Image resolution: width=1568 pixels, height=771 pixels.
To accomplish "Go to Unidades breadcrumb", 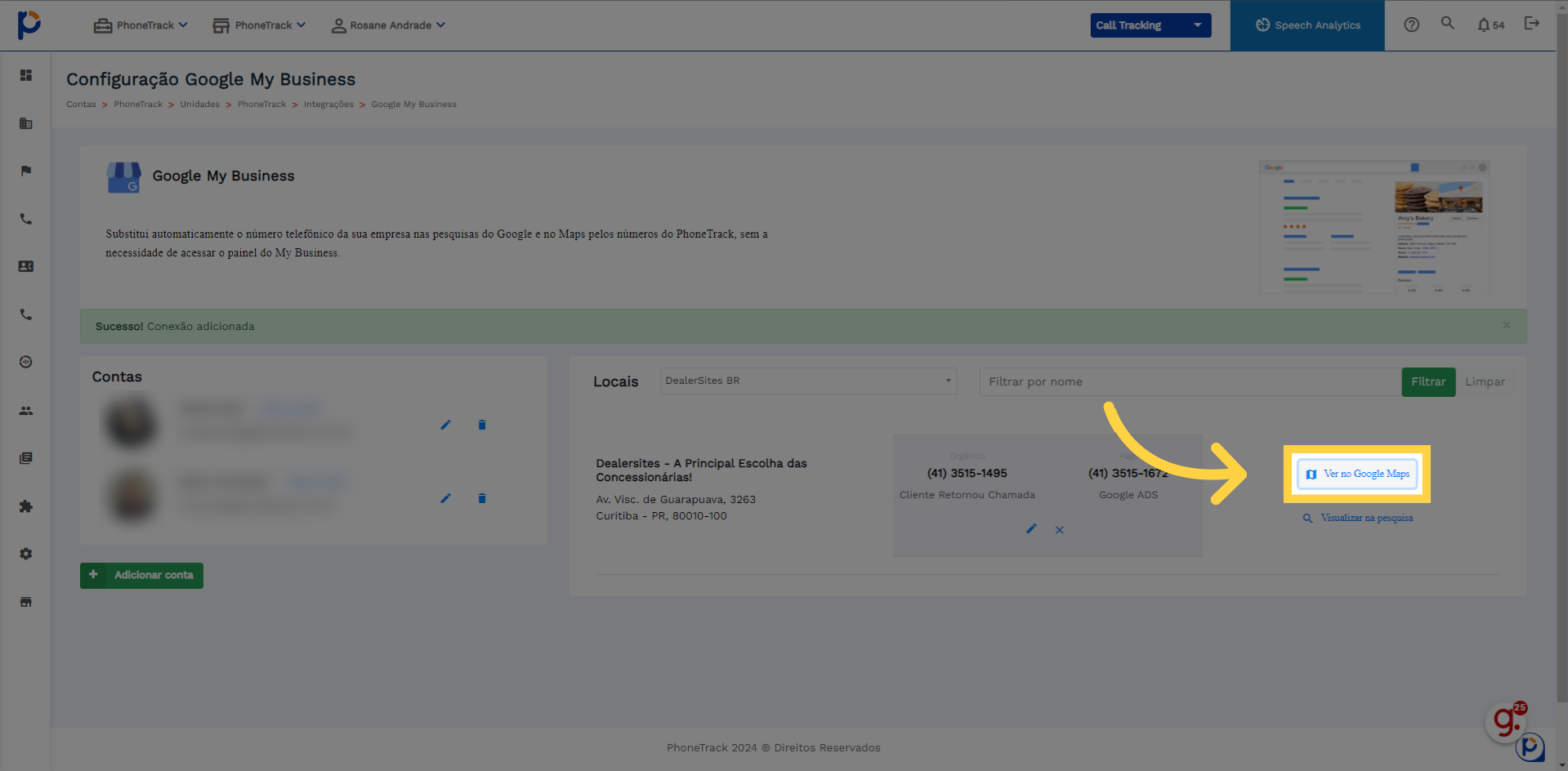I will [200, 105].
